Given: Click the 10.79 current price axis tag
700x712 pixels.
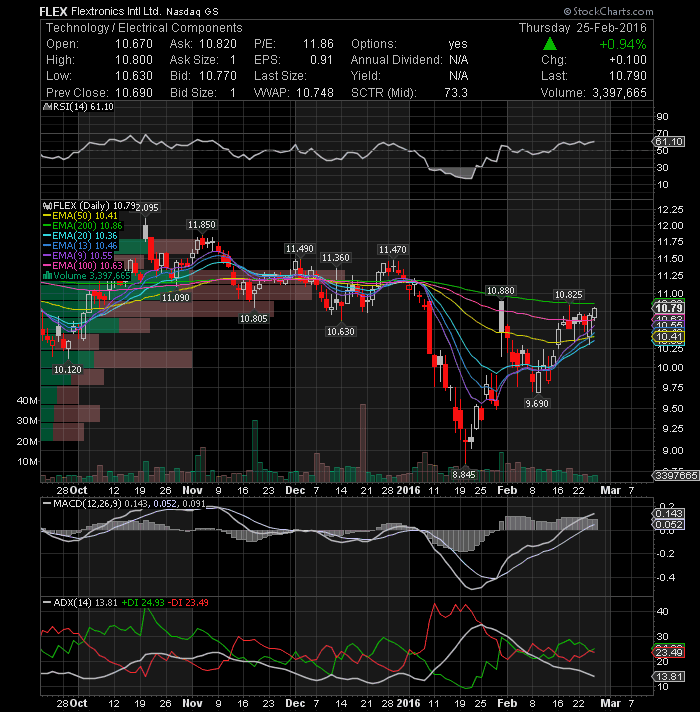Looking at the screenshot, I should pyautogui.click(x=668, y=308).
